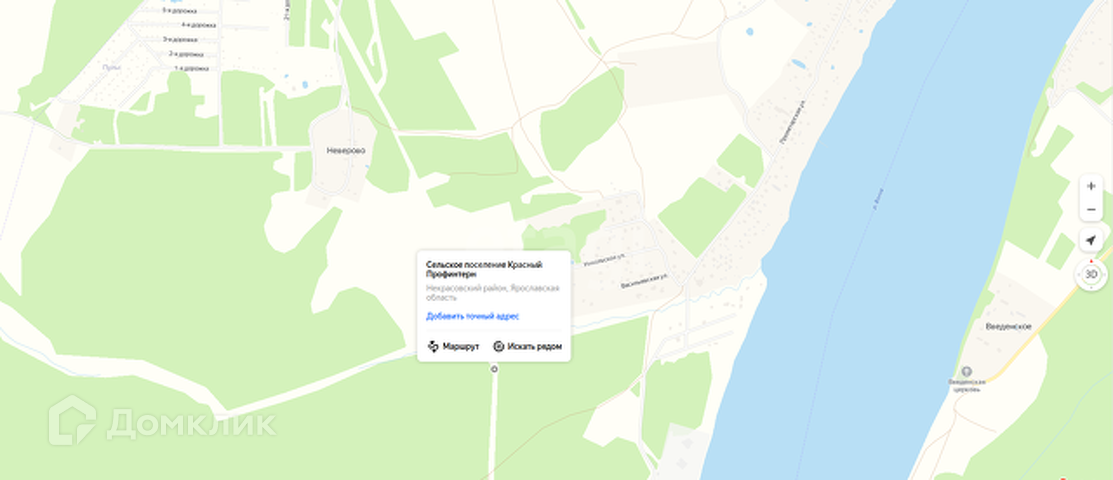Select the Введенская церковь church icon
The height and width of the screenshot is (480, 1113).
tap(966, 371)
